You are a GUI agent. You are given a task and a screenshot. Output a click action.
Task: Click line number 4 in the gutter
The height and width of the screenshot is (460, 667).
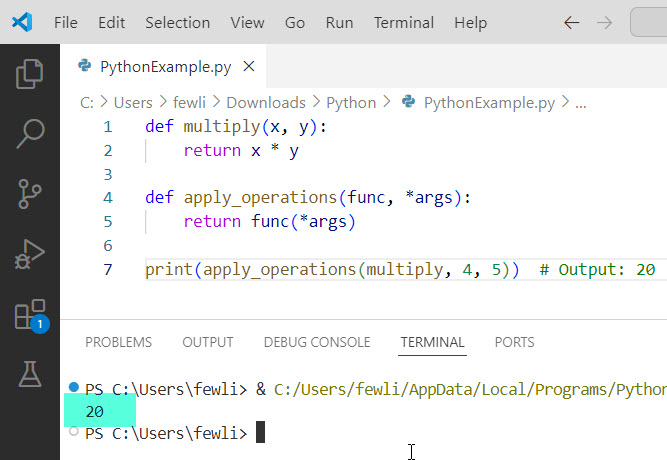point(108,197)
